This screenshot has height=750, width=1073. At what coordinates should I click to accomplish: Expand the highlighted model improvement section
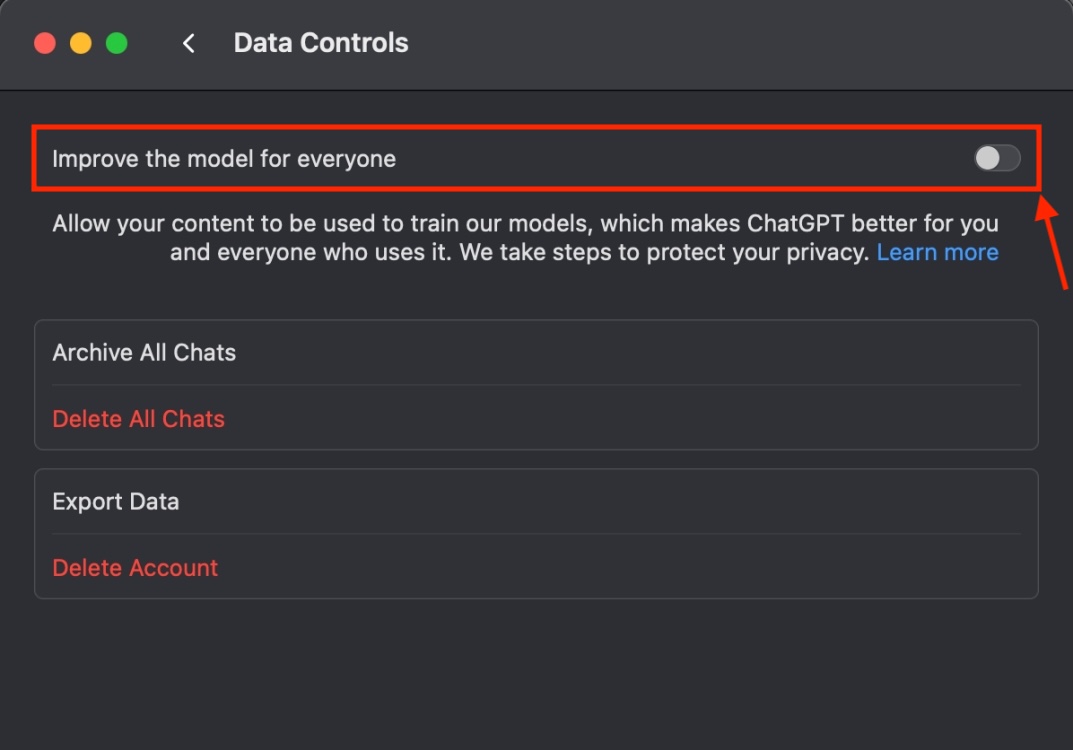pyautogui.click(x=536, y=158)
